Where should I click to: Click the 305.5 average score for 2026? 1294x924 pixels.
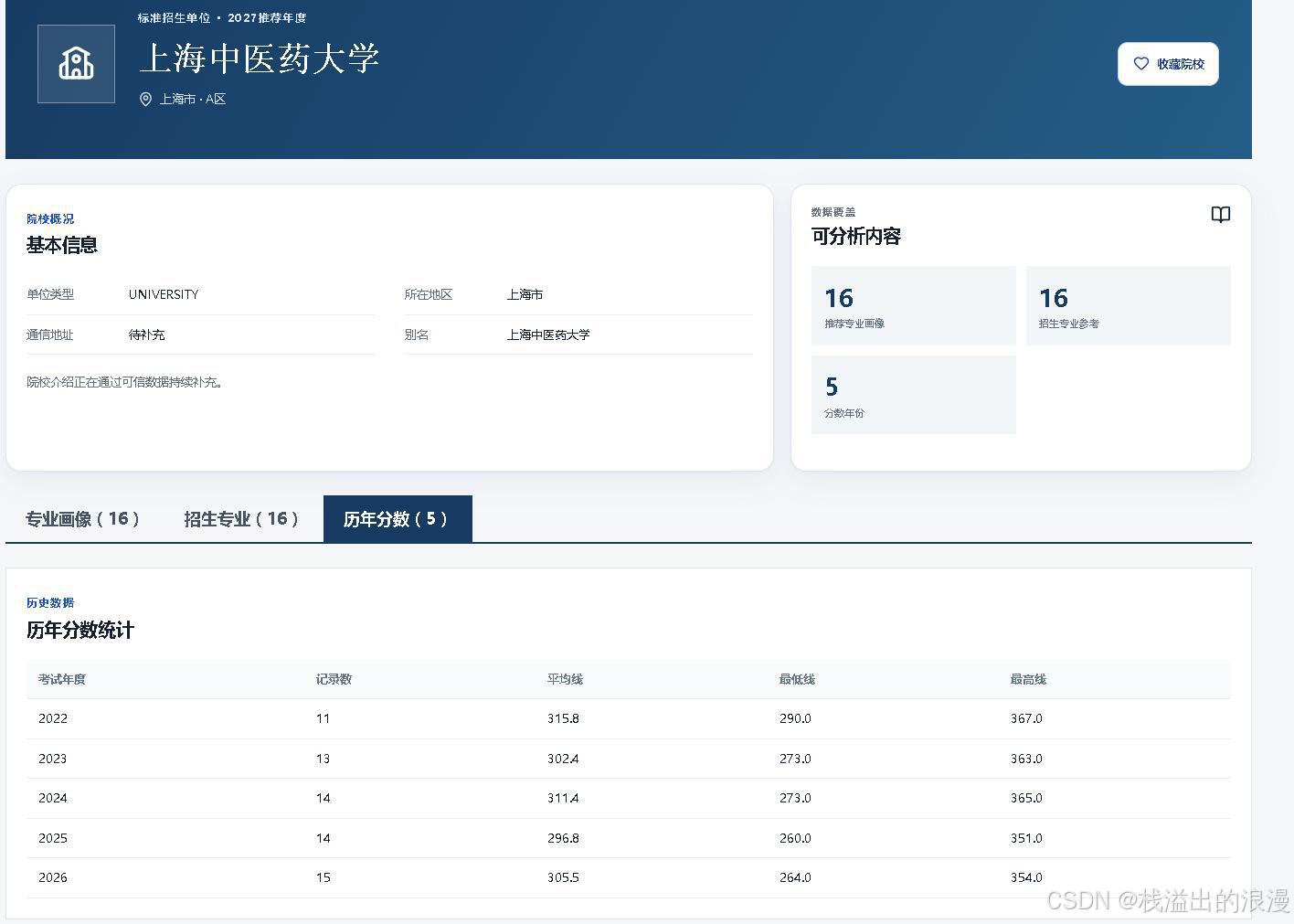click(563, 877)
